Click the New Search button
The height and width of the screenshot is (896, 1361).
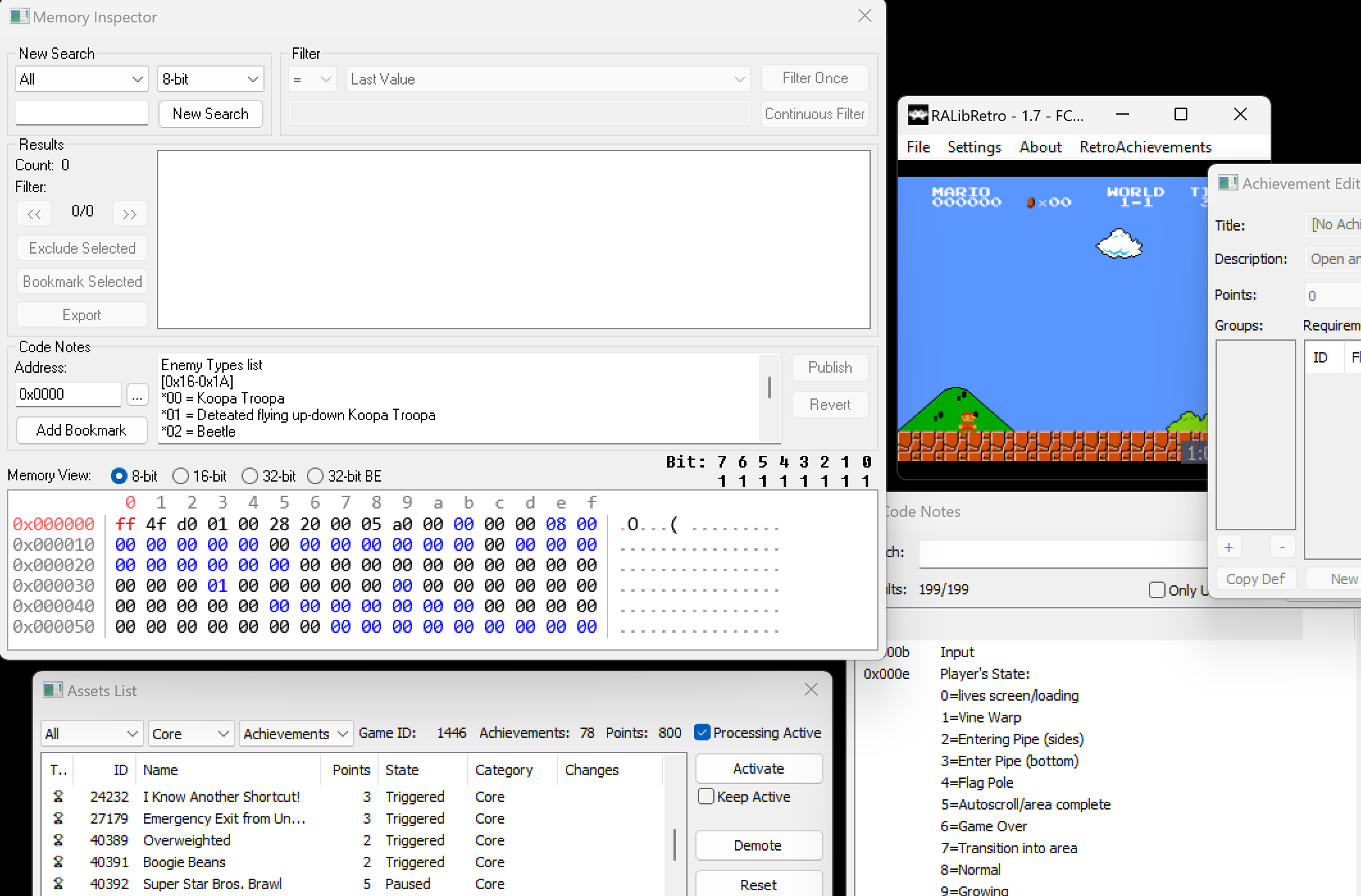tap(211, 114)
